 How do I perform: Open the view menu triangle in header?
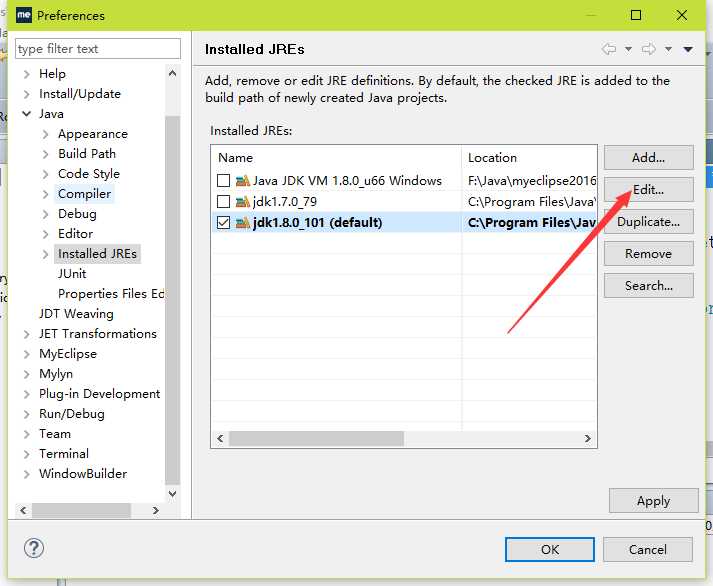[688, 49]
